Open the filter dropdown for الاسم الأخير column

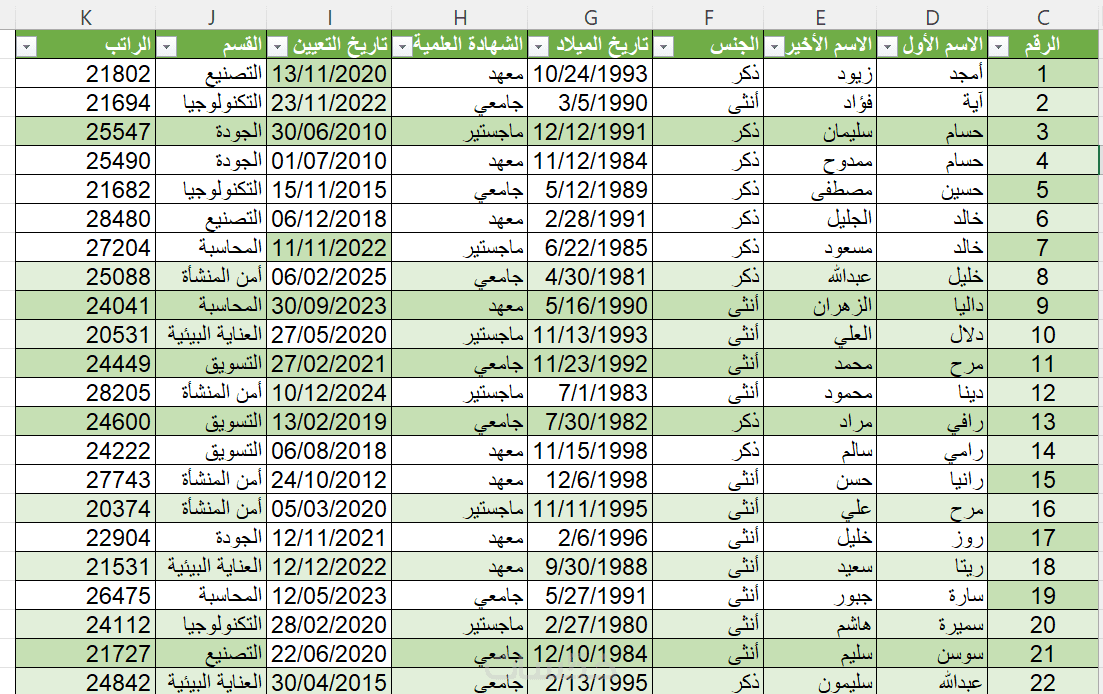coord(774,46)
